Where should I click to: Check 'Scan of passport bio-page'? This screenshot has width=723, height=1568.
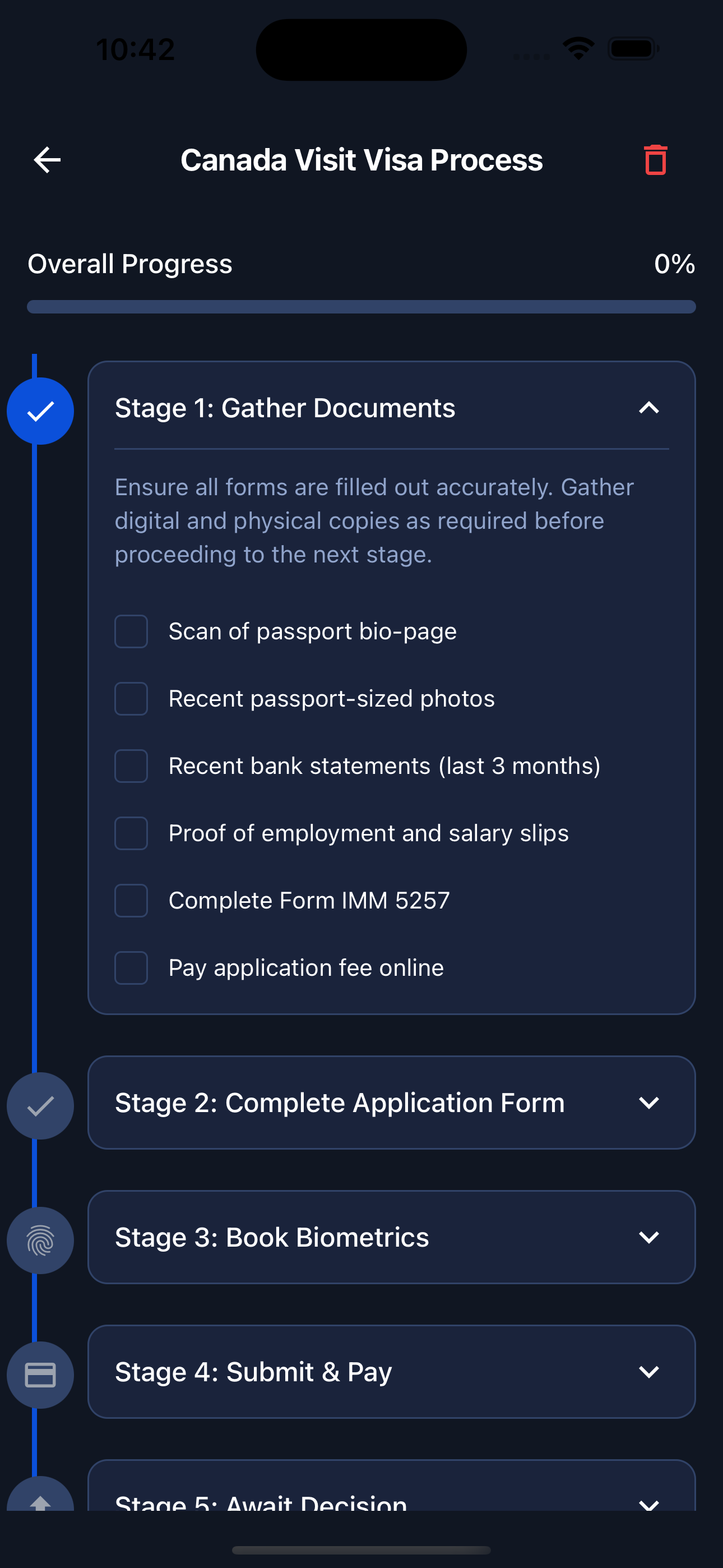132,631
